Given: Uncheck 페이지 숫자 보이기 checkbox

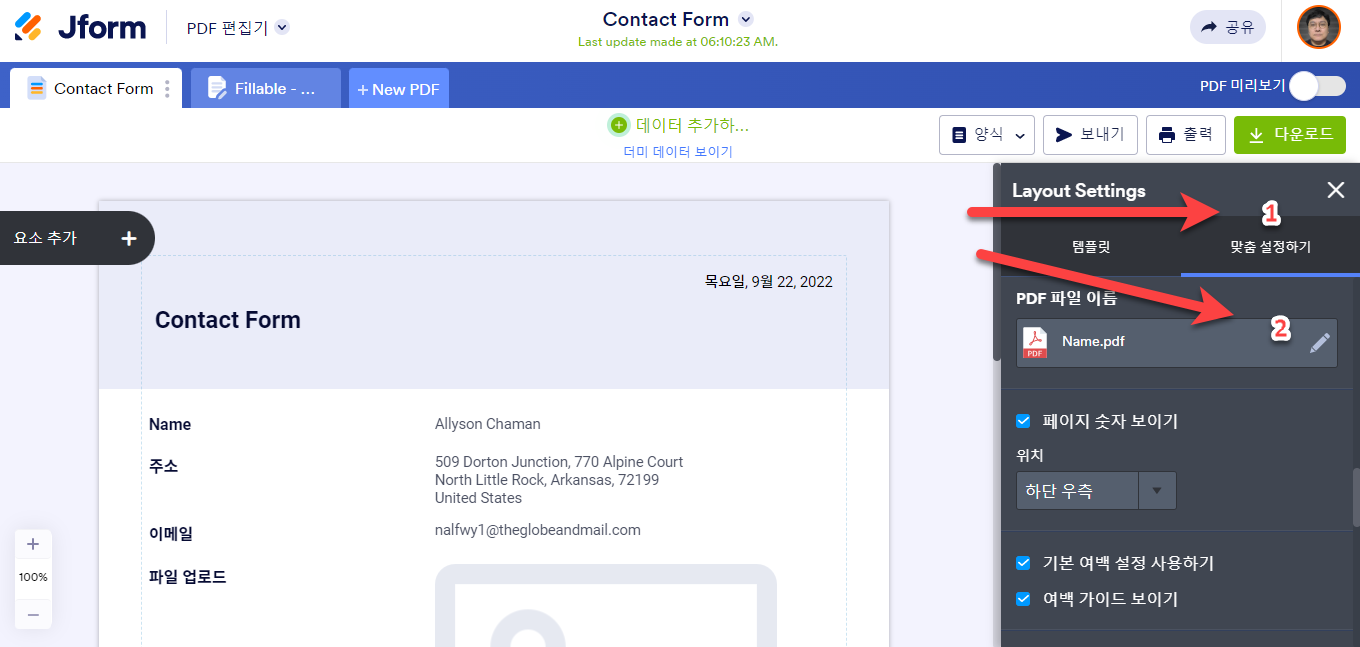Looking at the screenshot, I should (x=1023, y=421).
